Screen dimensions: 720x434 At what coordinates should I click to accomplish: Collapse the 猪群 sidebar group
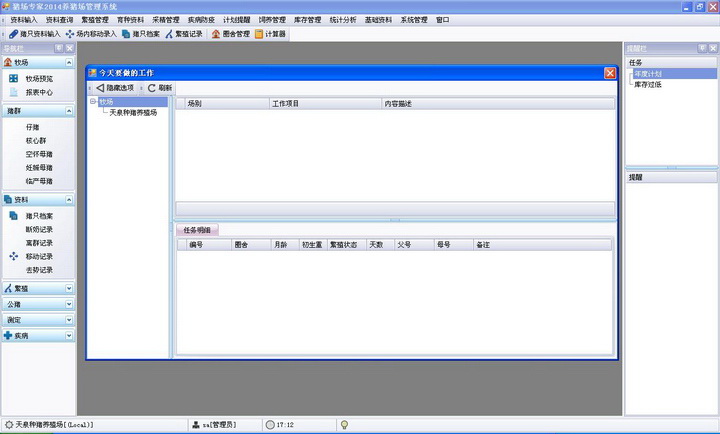point(69,110)
